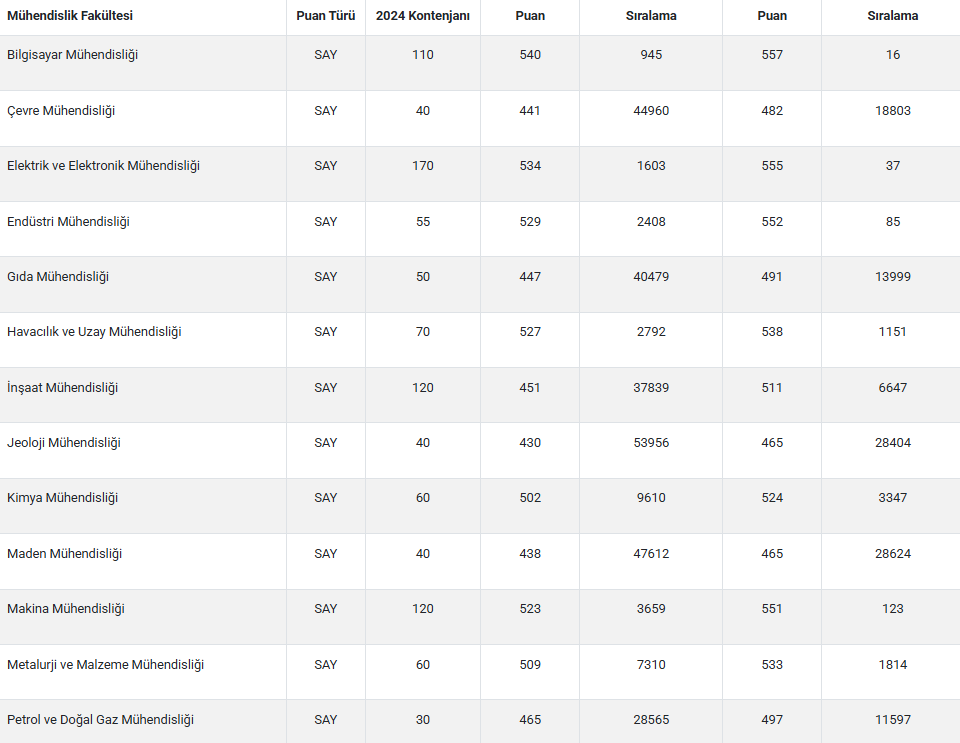
Task: Open Havacılık ve Uzay Mühendisliği
Action: [x=94, y=332]
